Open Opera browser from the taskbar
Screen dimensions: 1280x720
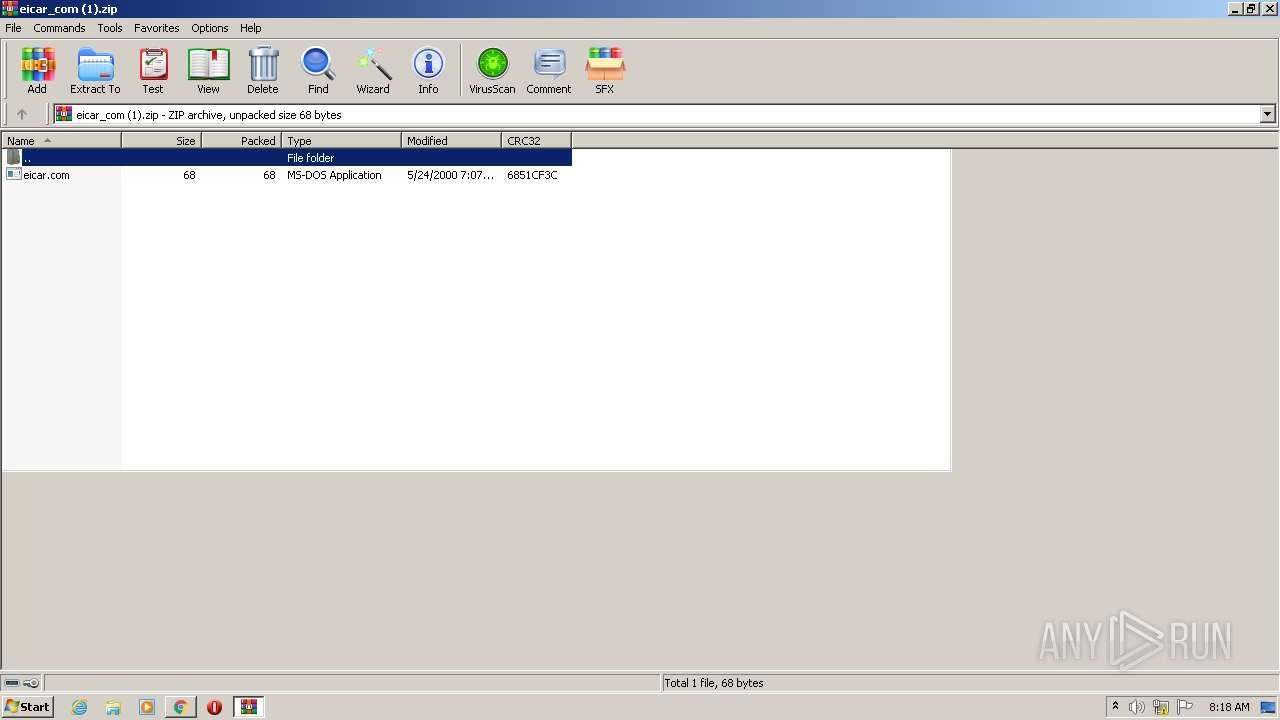tap(214, 707)
